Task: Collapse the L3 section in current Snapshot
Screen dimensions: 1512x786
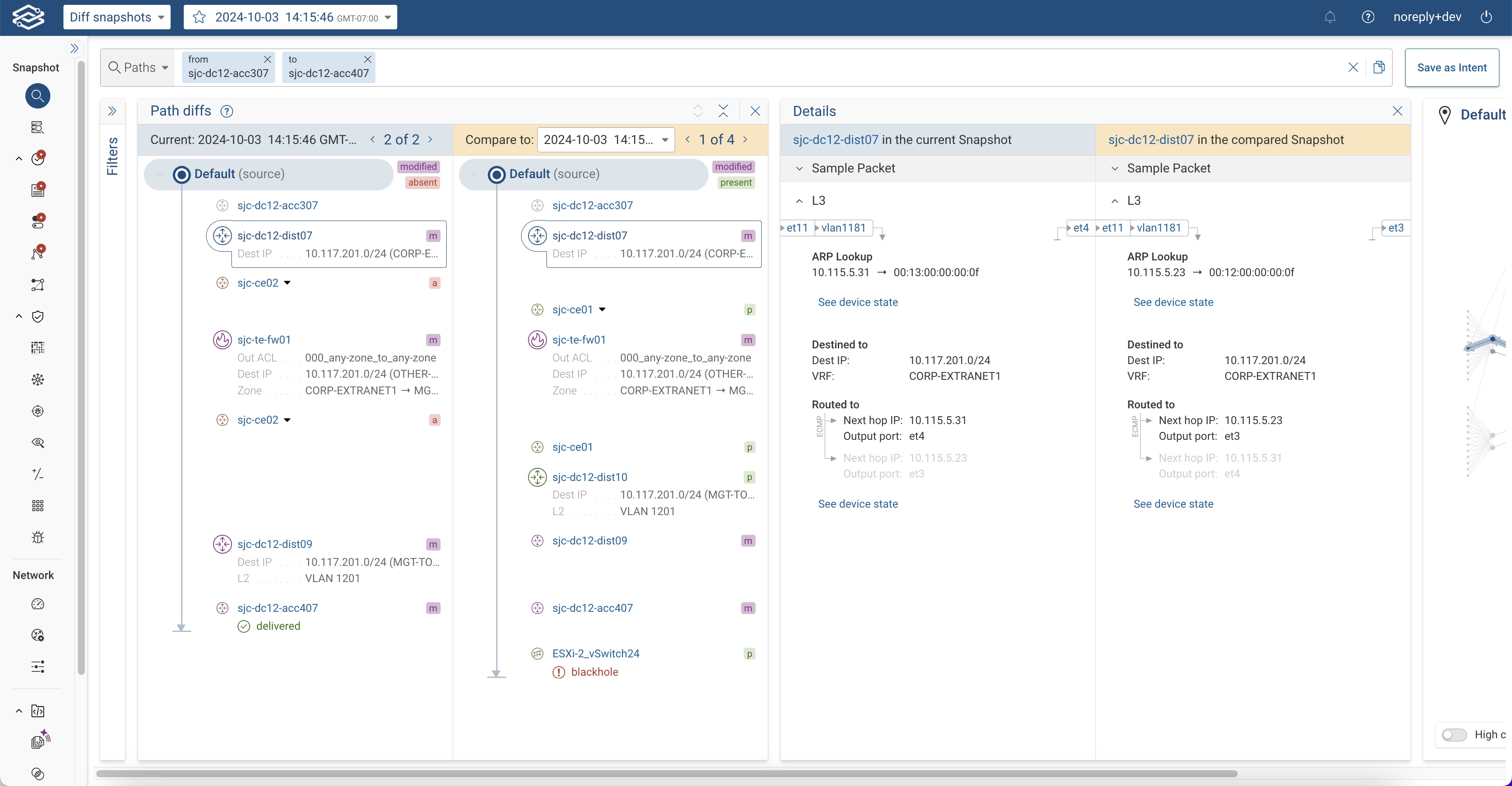Action: pos(799,201)
